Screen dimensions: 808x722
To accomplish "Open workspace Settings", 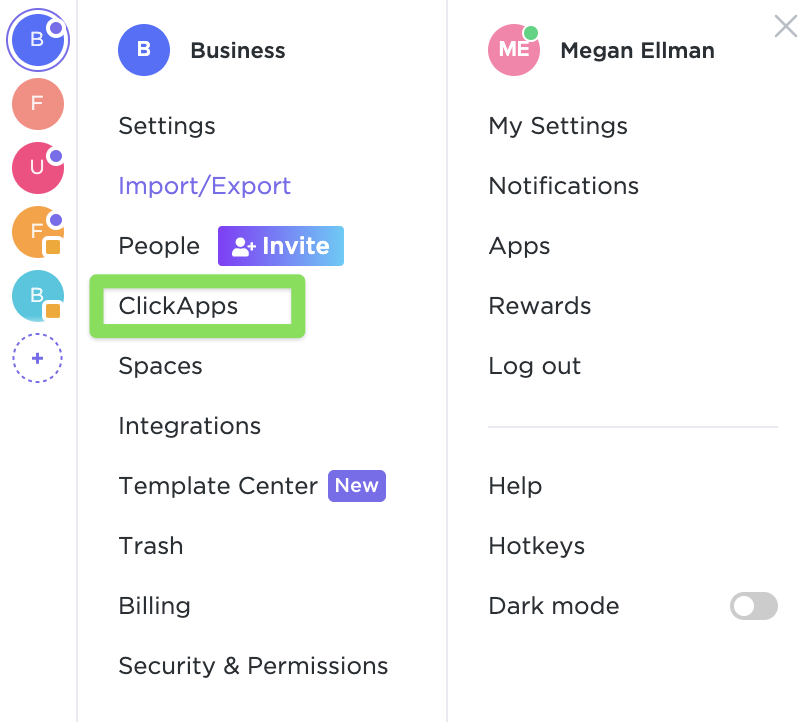I will (x=167, y=126).
